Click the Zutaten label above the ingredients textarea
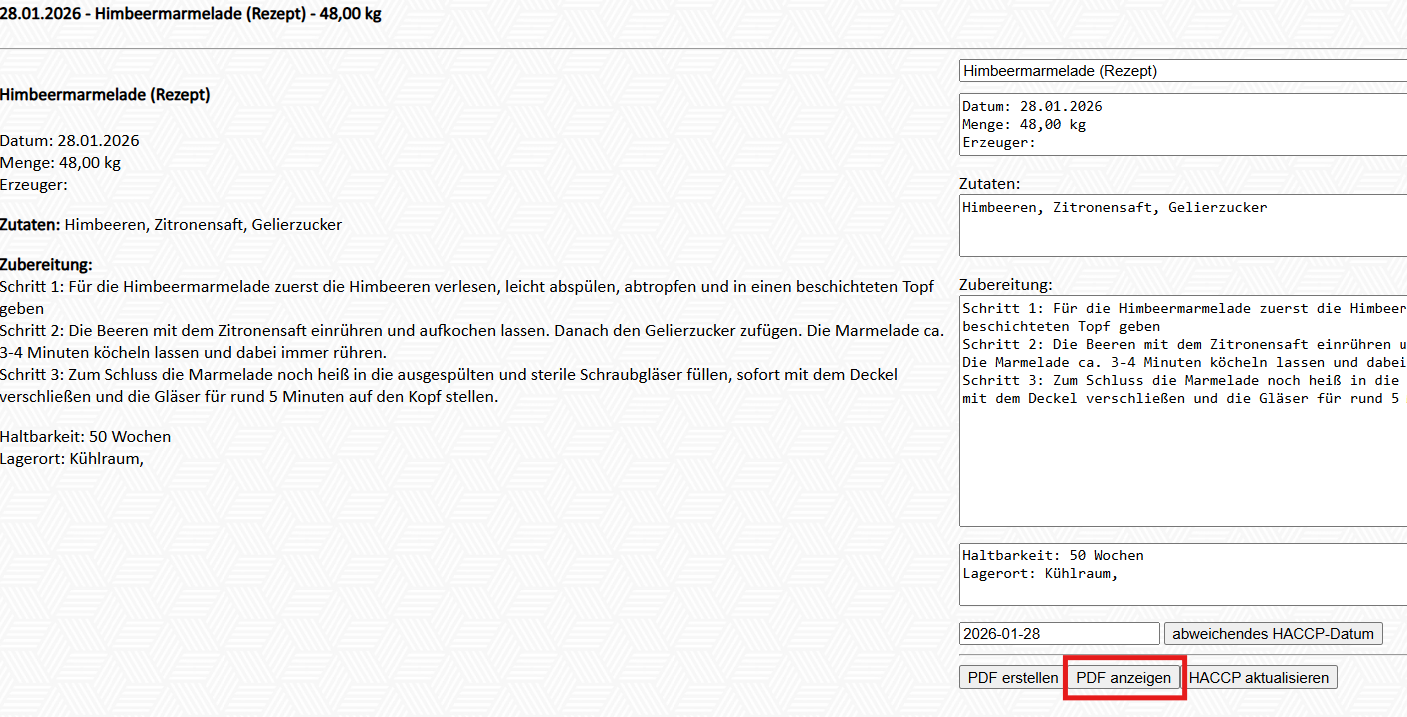The height and width of the screenshot is (717, 1407). pyautogui.click(x=989, y=184)
